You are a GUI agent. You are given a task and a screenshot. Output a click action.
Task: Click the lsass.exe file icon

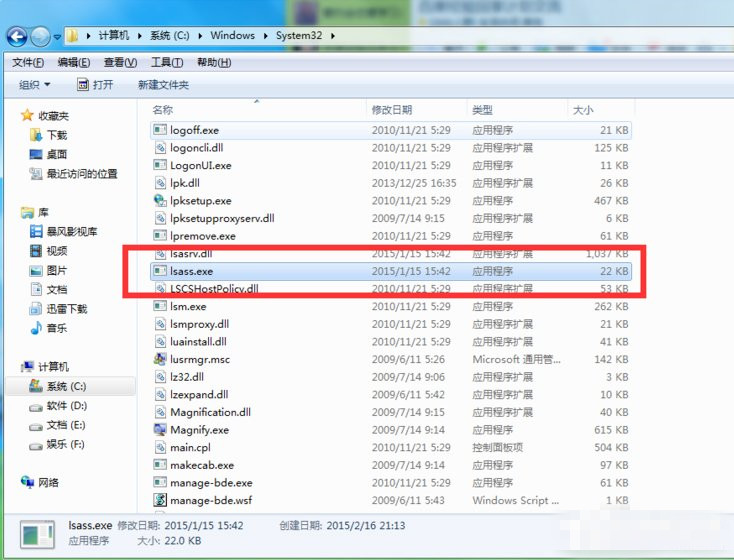(x=160, y=271)
